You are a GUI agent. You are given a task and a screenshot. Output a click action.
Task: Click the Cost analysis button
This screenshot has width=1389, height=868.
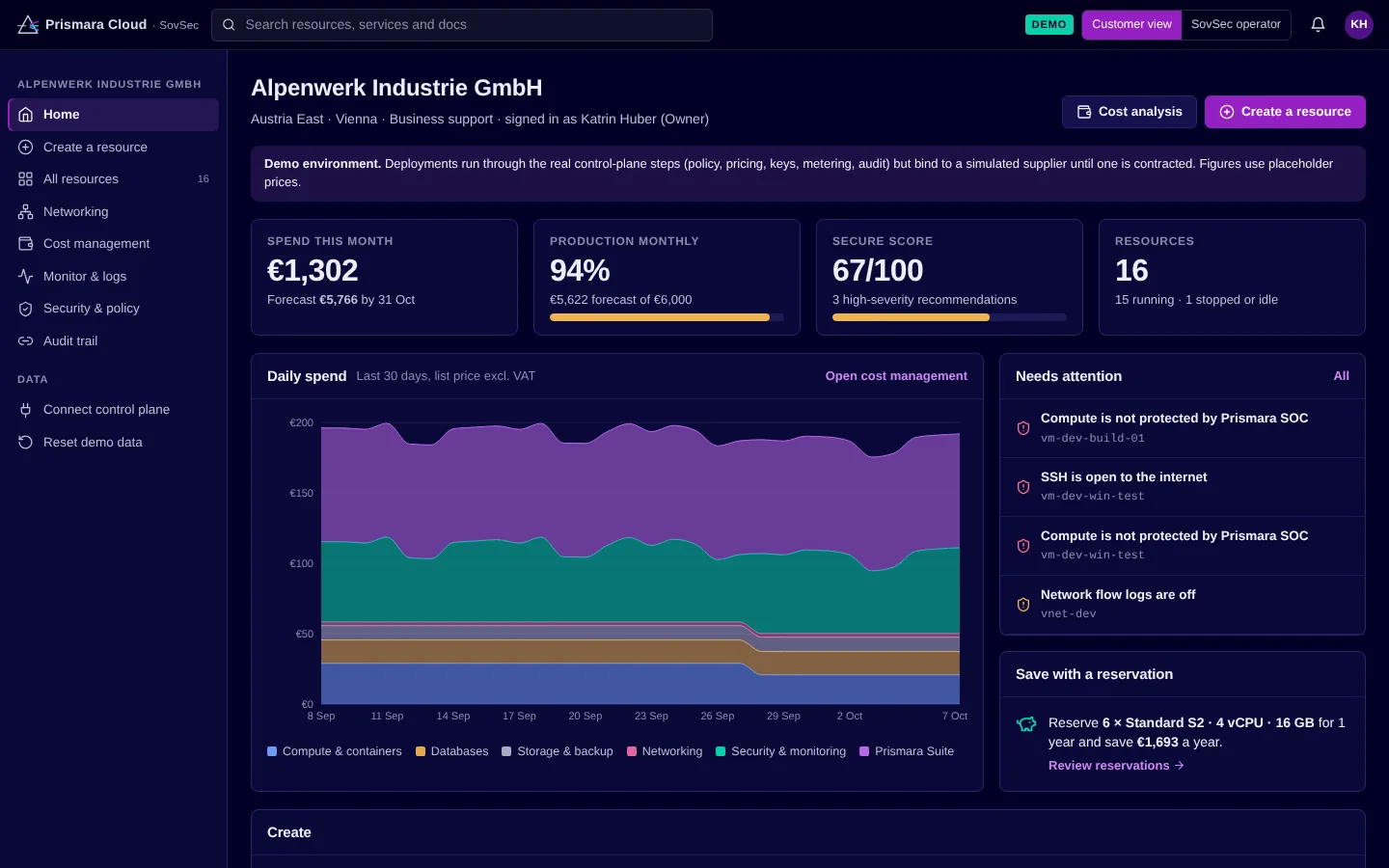point(1130,112)
